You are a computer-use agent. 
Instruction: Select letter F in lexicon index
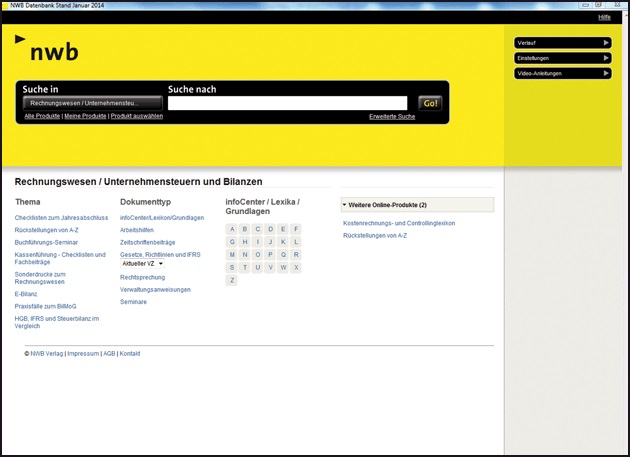pyautogui.click(x=296, y=229)
